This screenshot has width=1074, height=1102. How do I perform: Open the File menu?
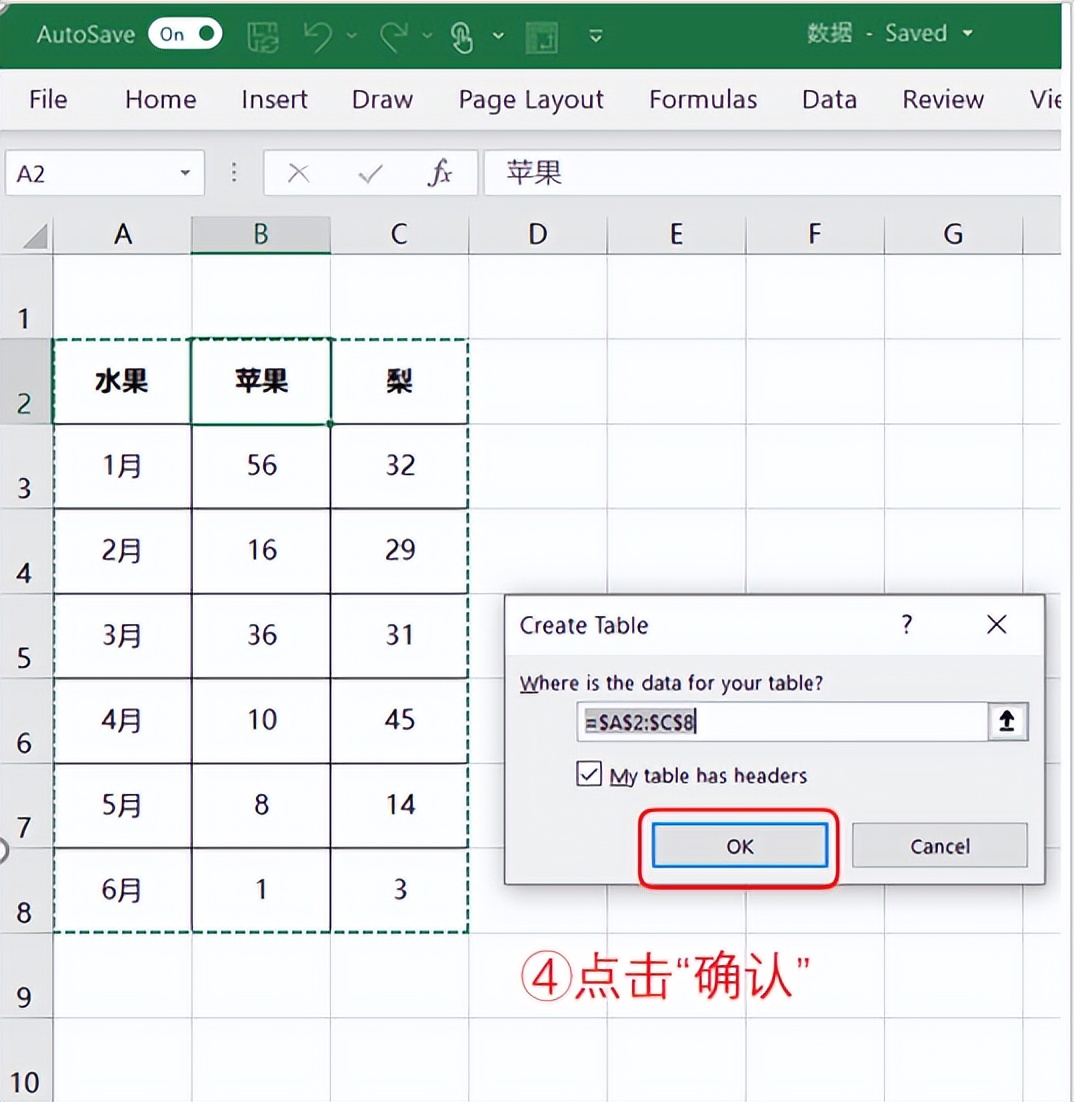(48, 99)
